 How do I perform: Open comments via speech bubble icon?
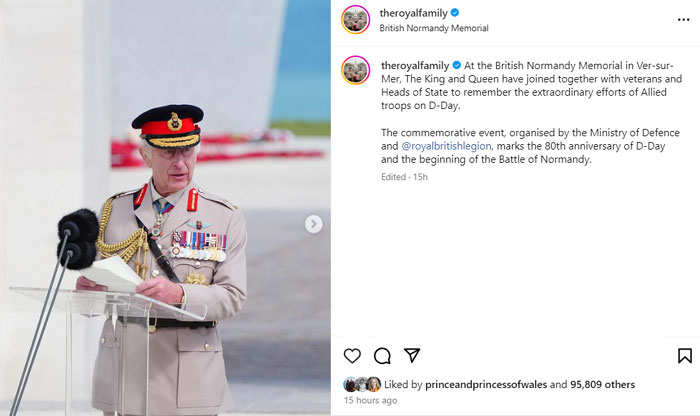click(382, 356)
